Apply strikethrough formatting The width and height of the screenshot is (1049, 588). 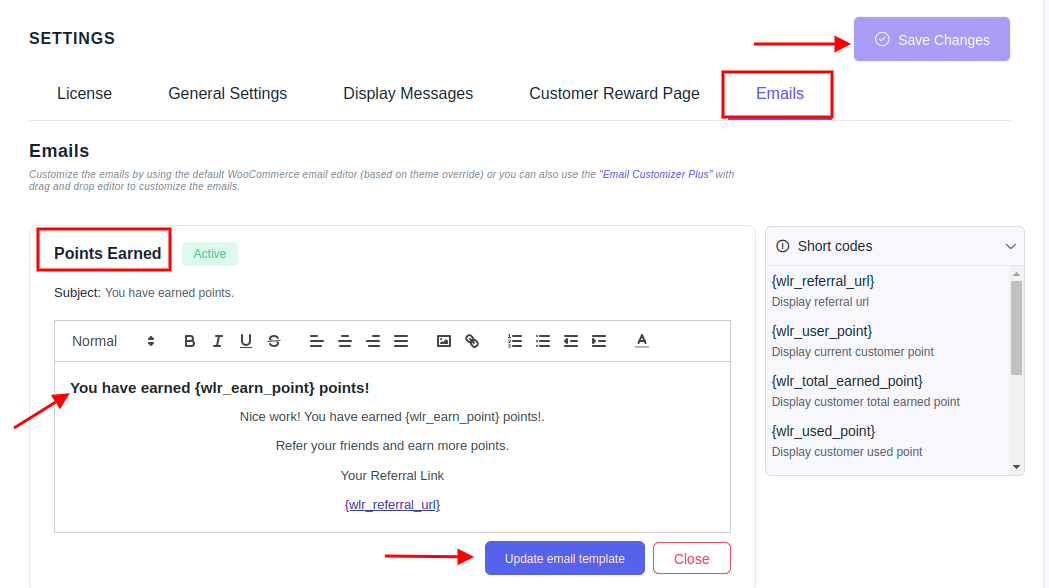tap(274, 341)
